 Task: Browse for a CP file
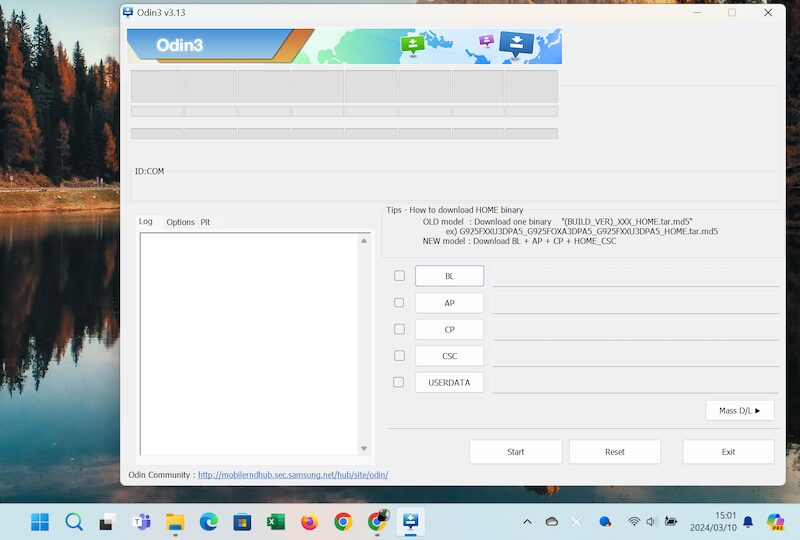click(x=449, y=329)
